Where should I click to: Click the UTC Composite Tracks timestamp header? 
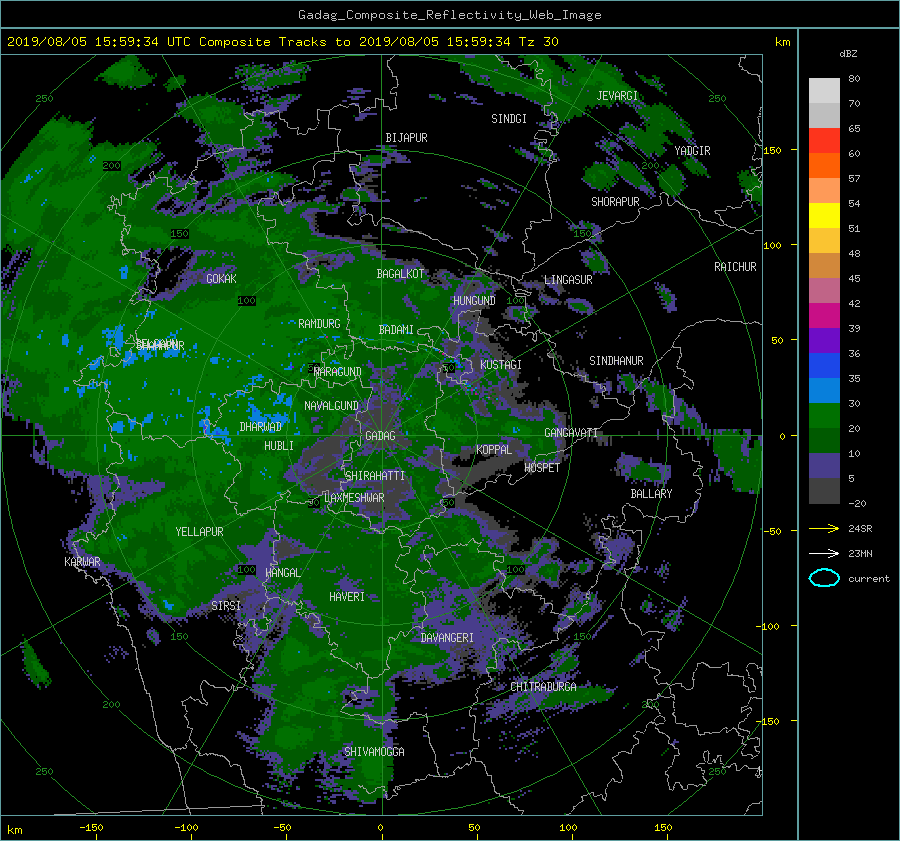[x=282, y=42]
